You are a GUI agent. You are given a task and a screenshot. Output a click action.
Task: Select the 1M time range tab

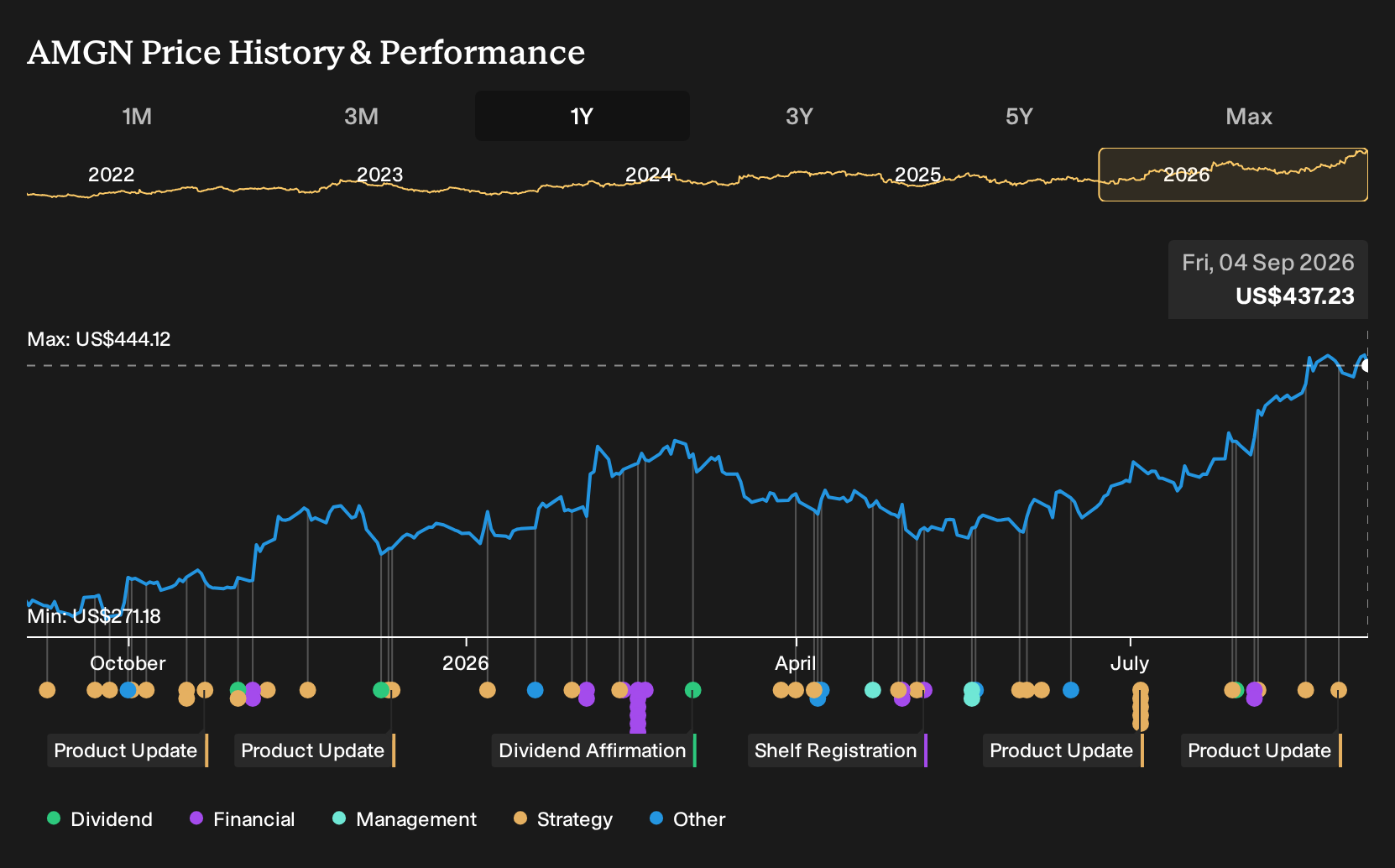pos(138,116)
